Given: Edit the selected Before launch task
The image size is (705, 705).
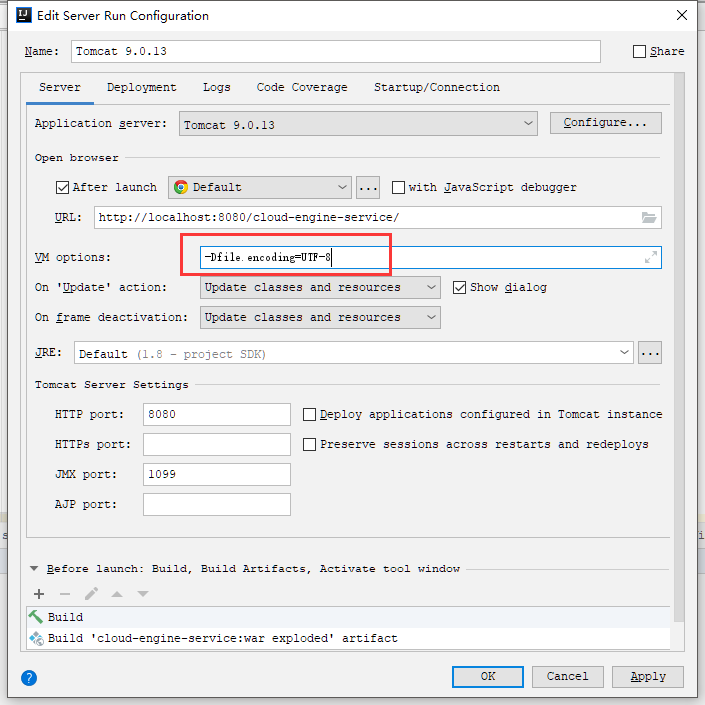Looking at the screenshot, I should tap(91, 594).
